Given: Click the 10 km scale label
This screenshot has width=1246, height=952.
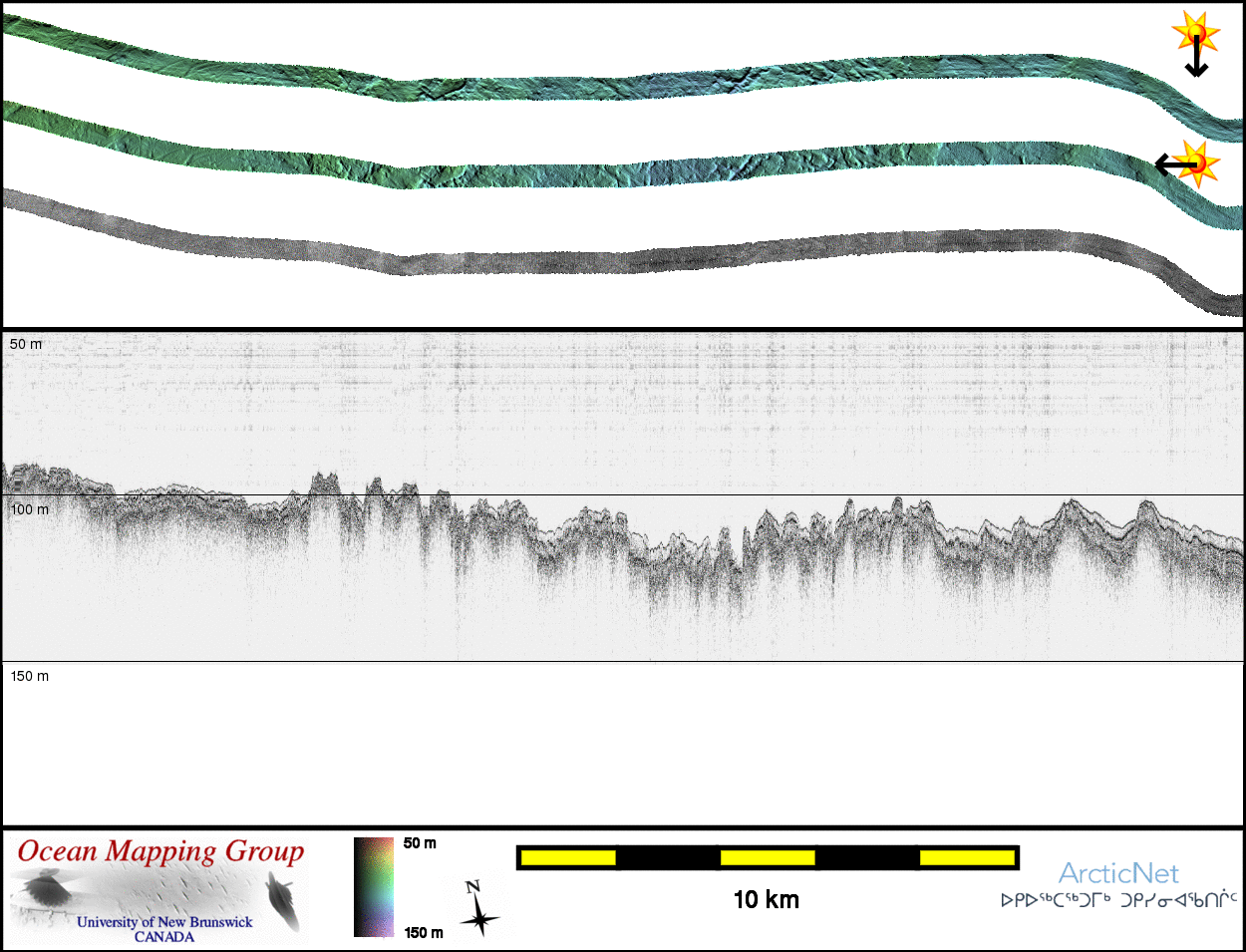Looking at the screenshot, I should click(766, 900).
